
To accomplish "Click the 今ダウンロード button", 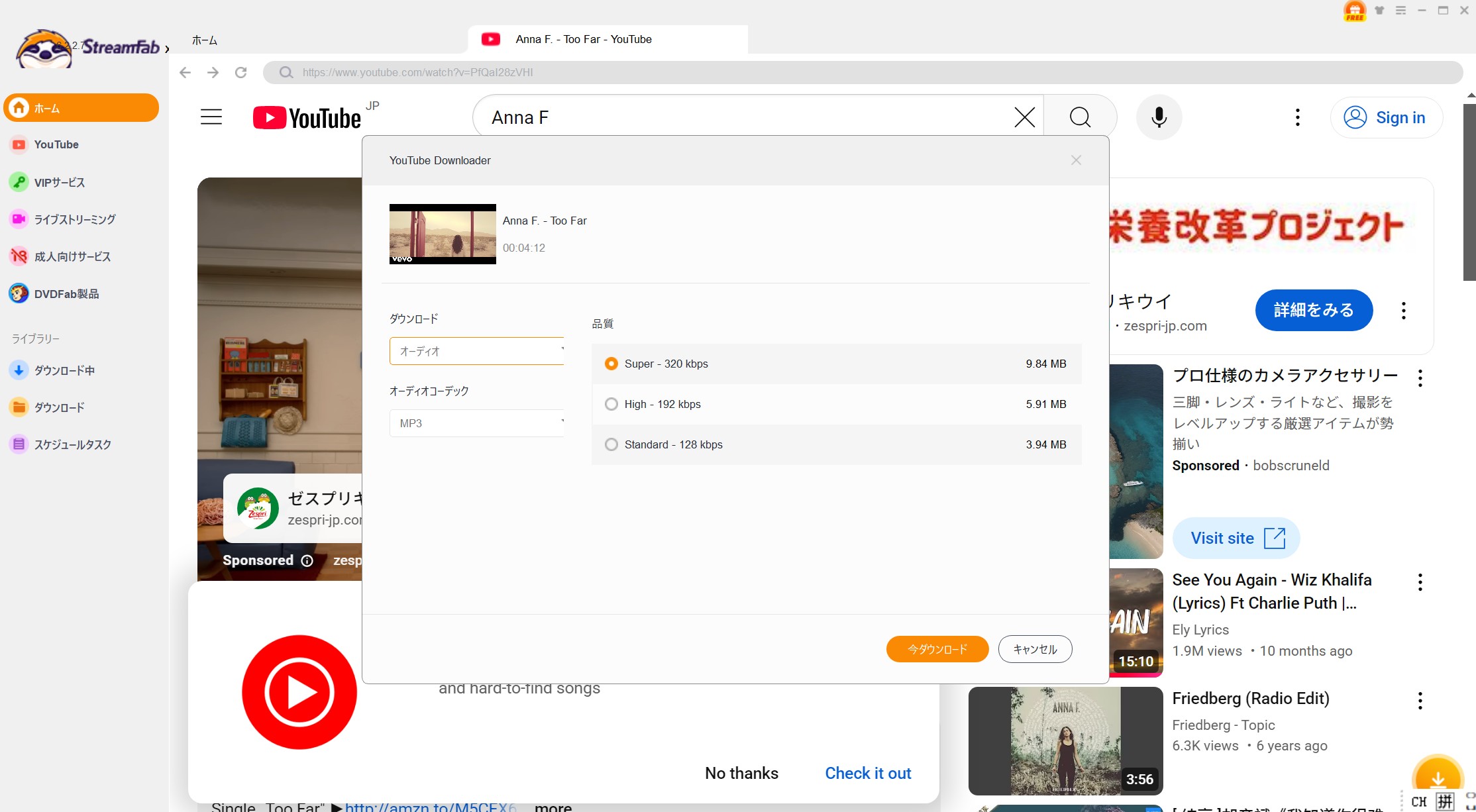I will [937, 649].
